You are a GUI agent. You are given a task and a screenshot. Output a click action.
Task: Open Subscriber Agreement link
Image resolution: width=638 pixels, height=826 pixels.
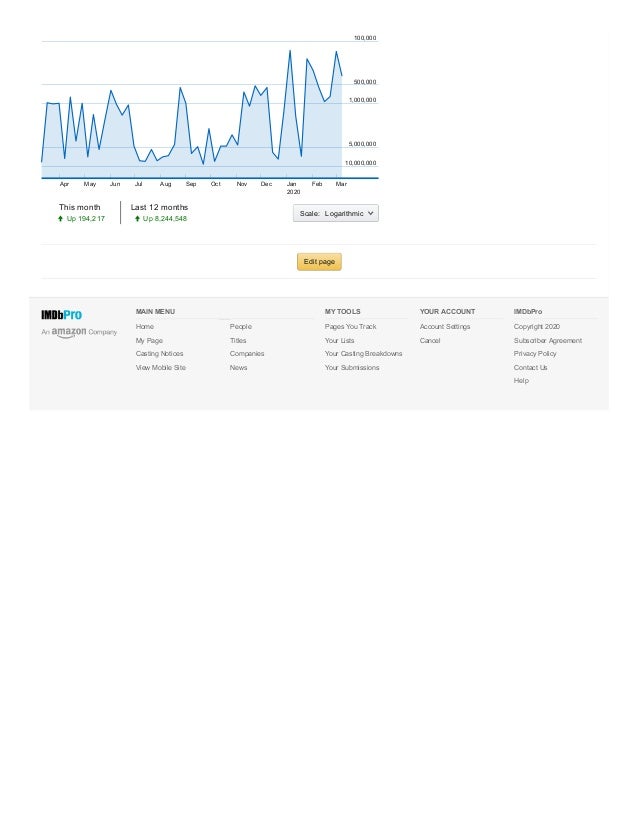point(548,340)
